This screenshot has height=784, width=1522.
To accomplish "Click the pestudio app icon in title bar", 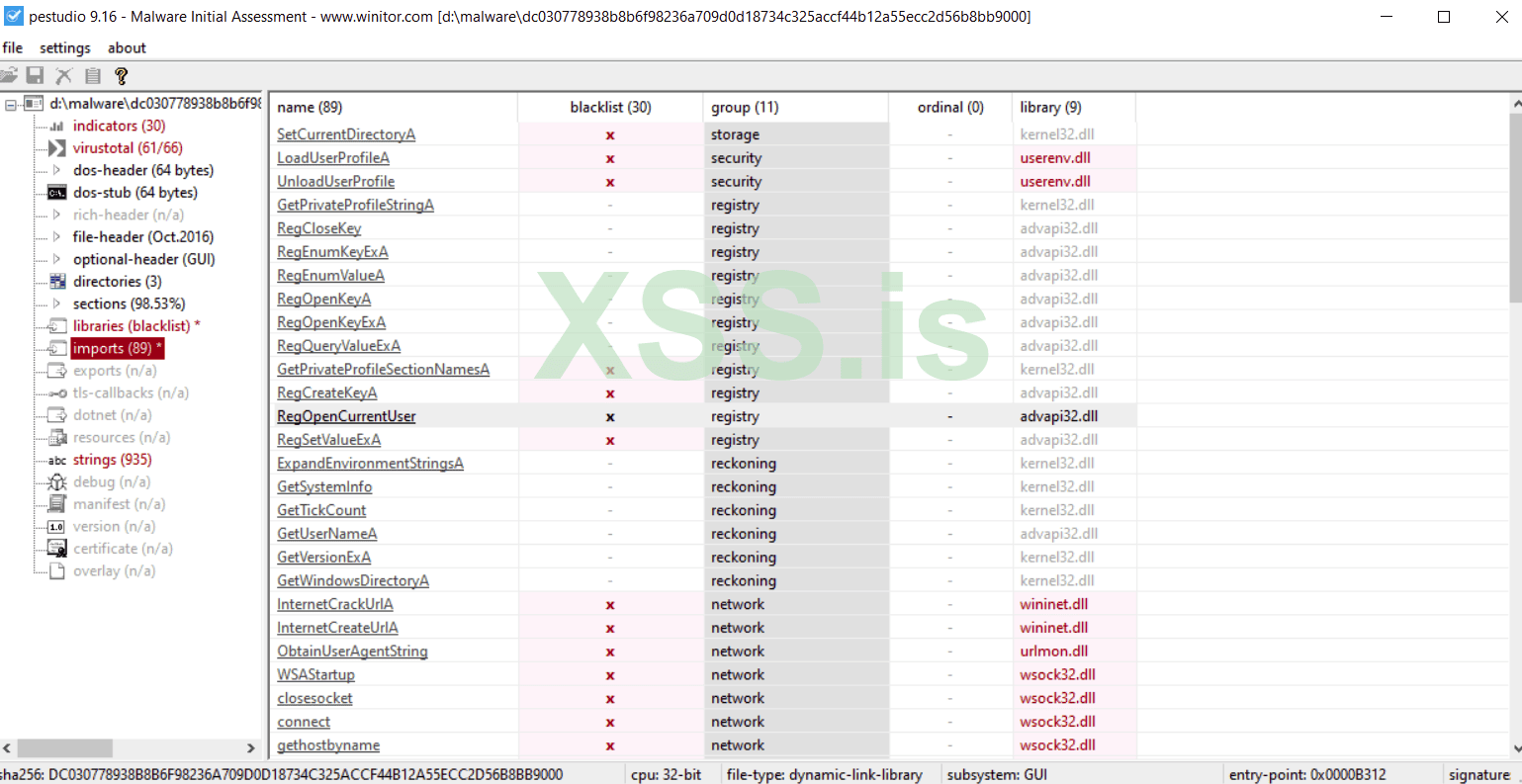I will (13, 16).
